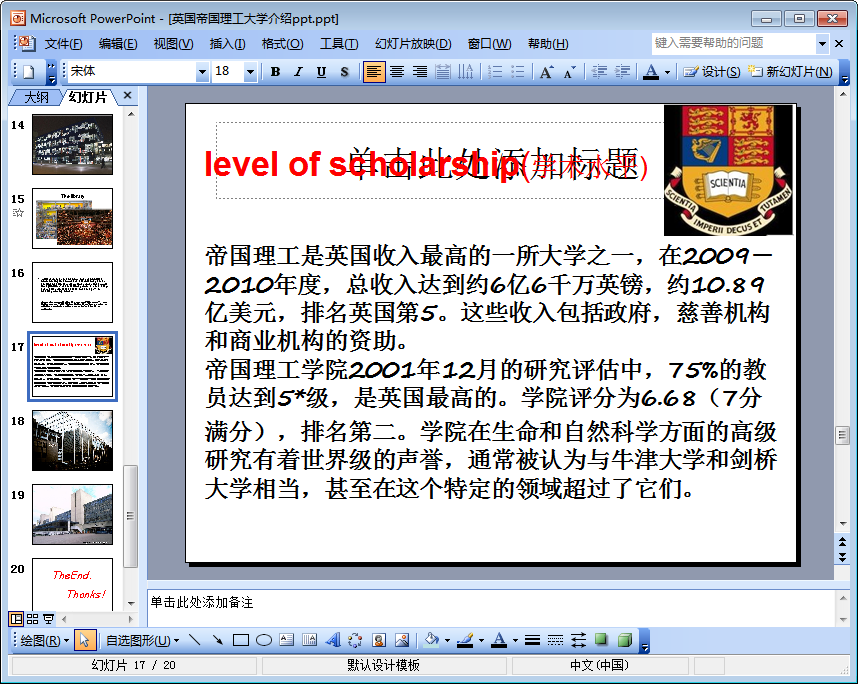The image size is (858, 684).
Task: Open the 窗口 (Window) menu
Action: pyautogui.click(x=490, y=44)
